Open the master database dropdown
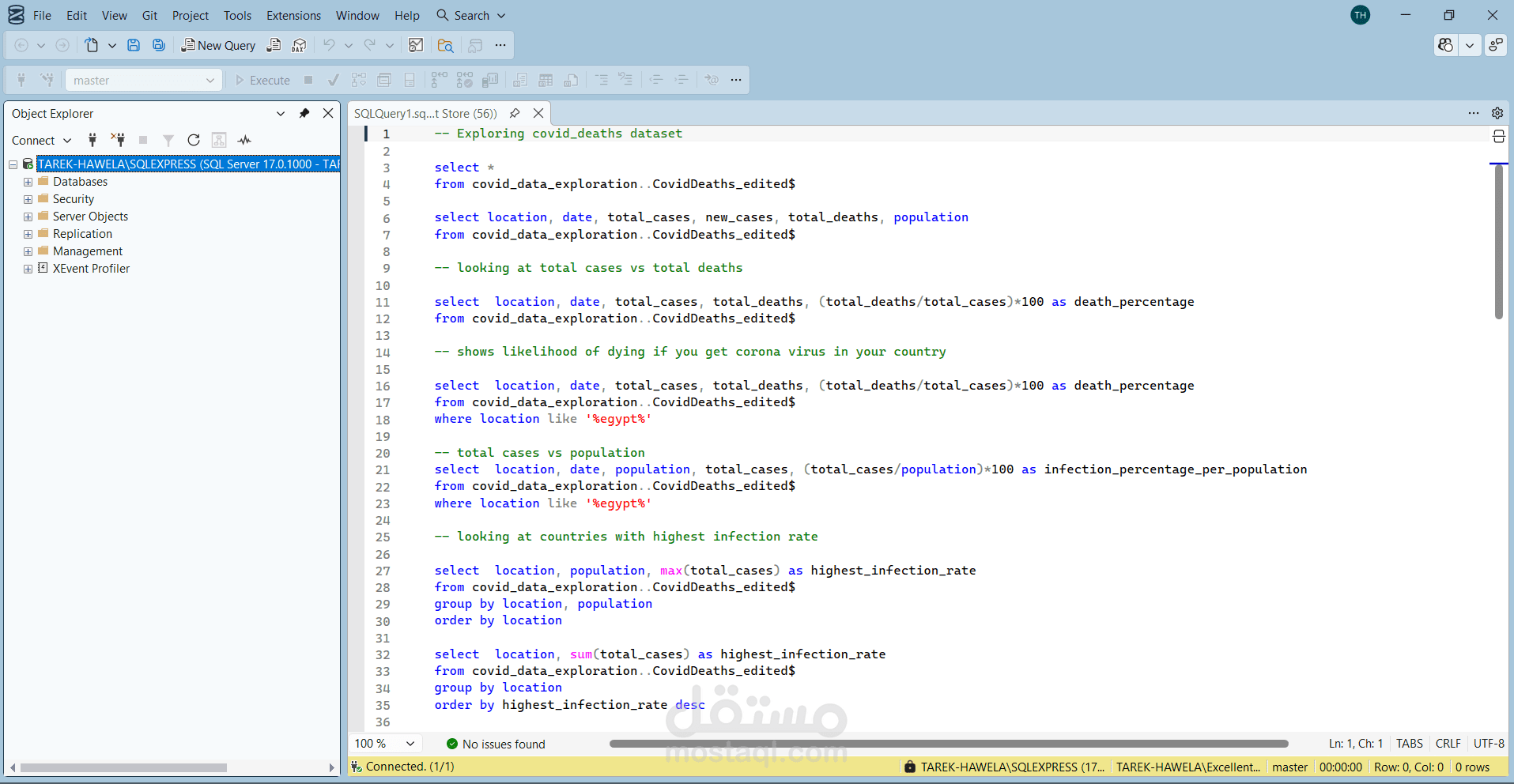1514x784 pixels. coord(142,80)
